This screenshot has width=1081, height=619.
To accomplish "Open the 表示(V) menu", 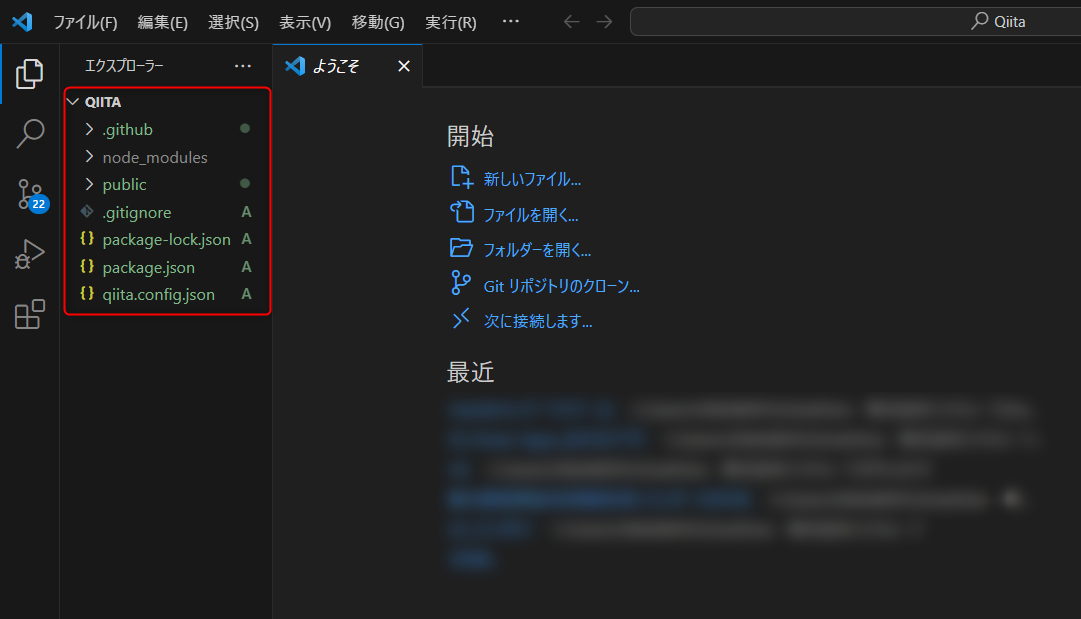I will point(305,22).
